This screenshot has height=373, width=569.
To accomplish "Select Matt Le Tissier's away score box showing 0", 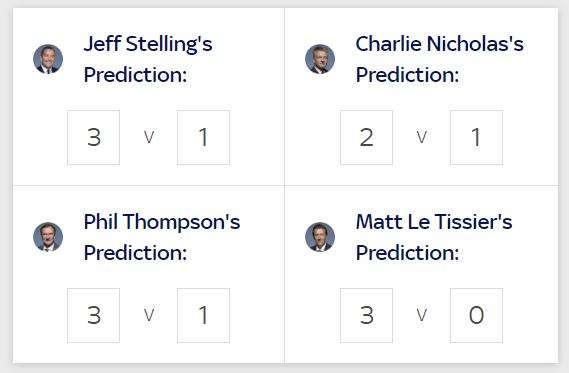I will pyautogui.click(x=476, y=315).
